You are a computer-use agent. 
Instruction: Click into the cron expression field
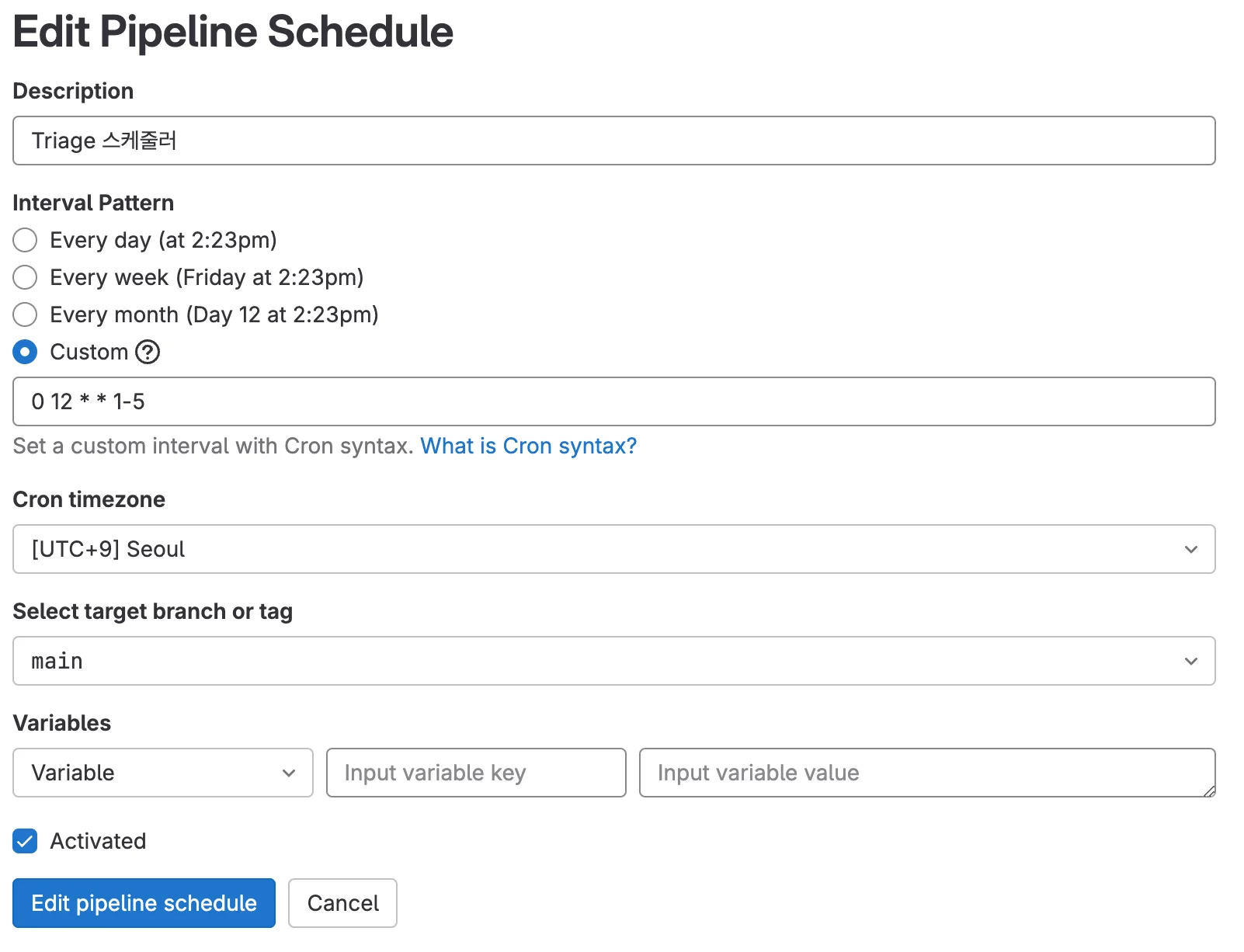pos(613,401)
